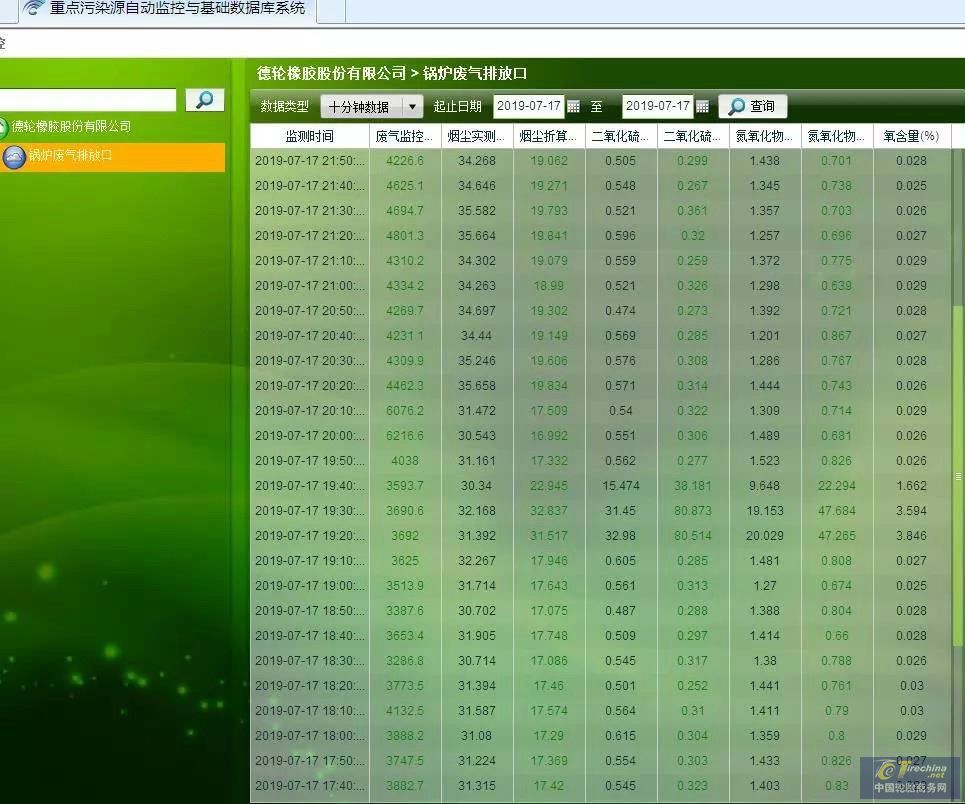Select row 2019-07-17 19:50 time cell
The width and height of the screenshot is (965, 804).
(310, 460)
